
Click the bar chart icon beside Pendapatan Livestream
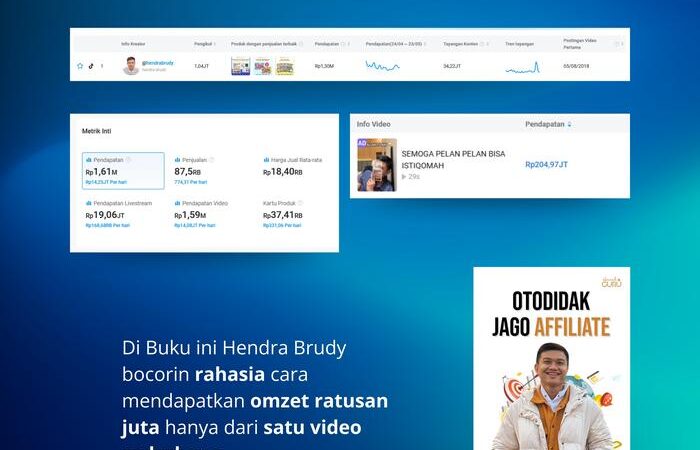tap(89, 203)
